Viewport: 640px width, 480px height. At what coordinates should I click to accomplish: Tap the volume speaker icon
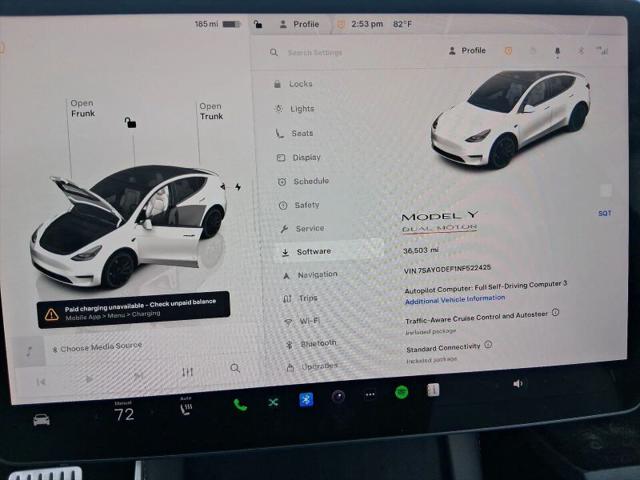click(x=518, y=384)
